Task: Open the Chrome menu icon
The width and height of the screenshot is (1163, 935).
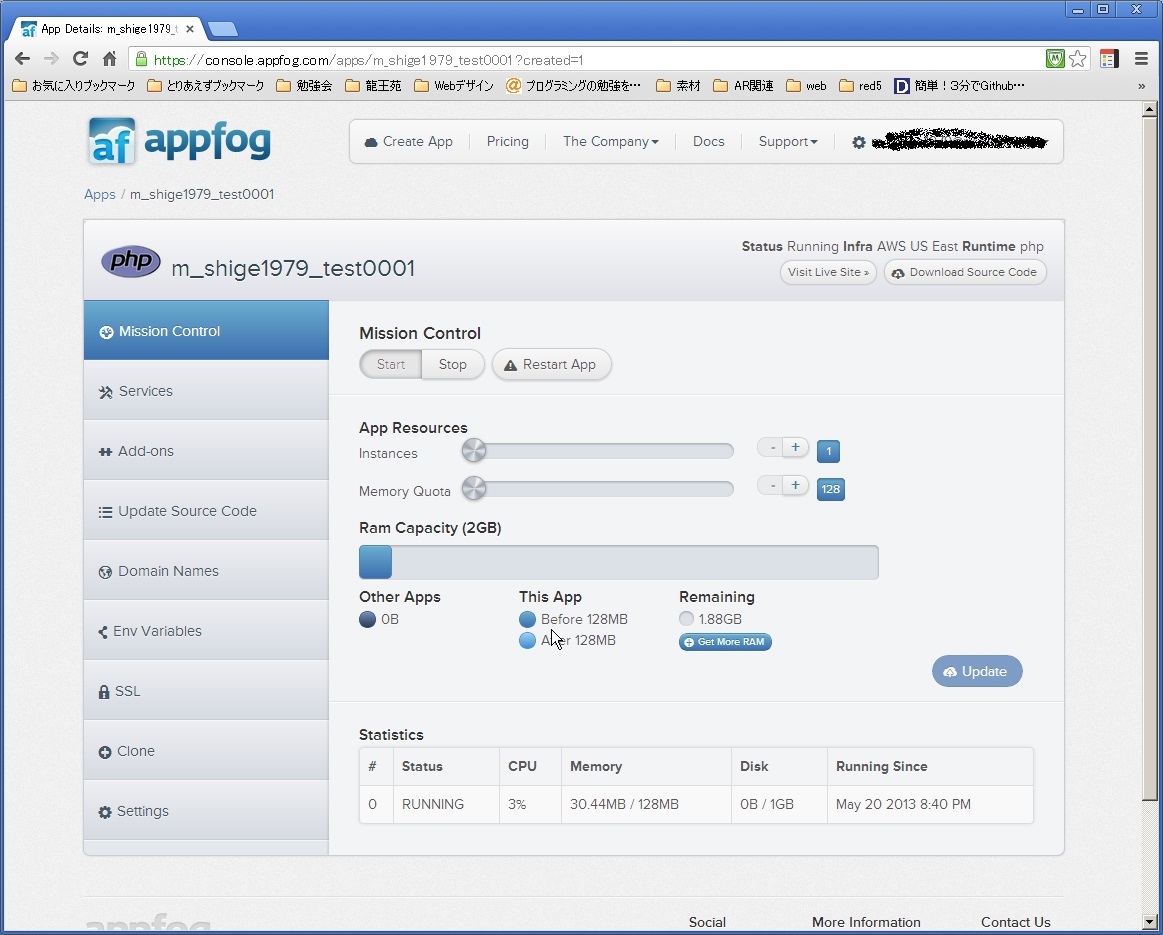Action: [1141, 59]
